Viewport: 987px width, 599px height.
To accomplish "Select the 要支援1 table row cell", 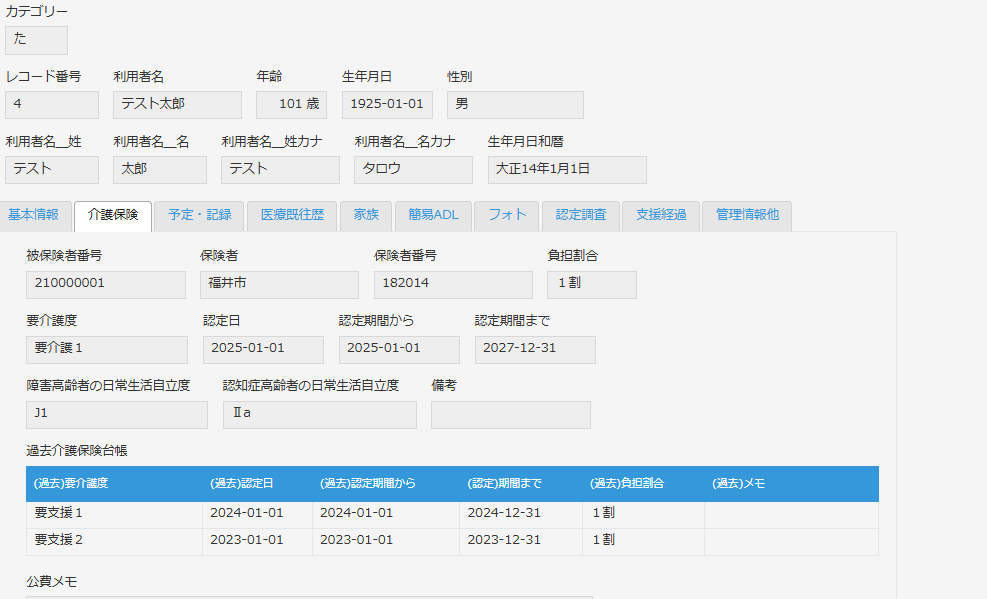I will coord(114,514).
